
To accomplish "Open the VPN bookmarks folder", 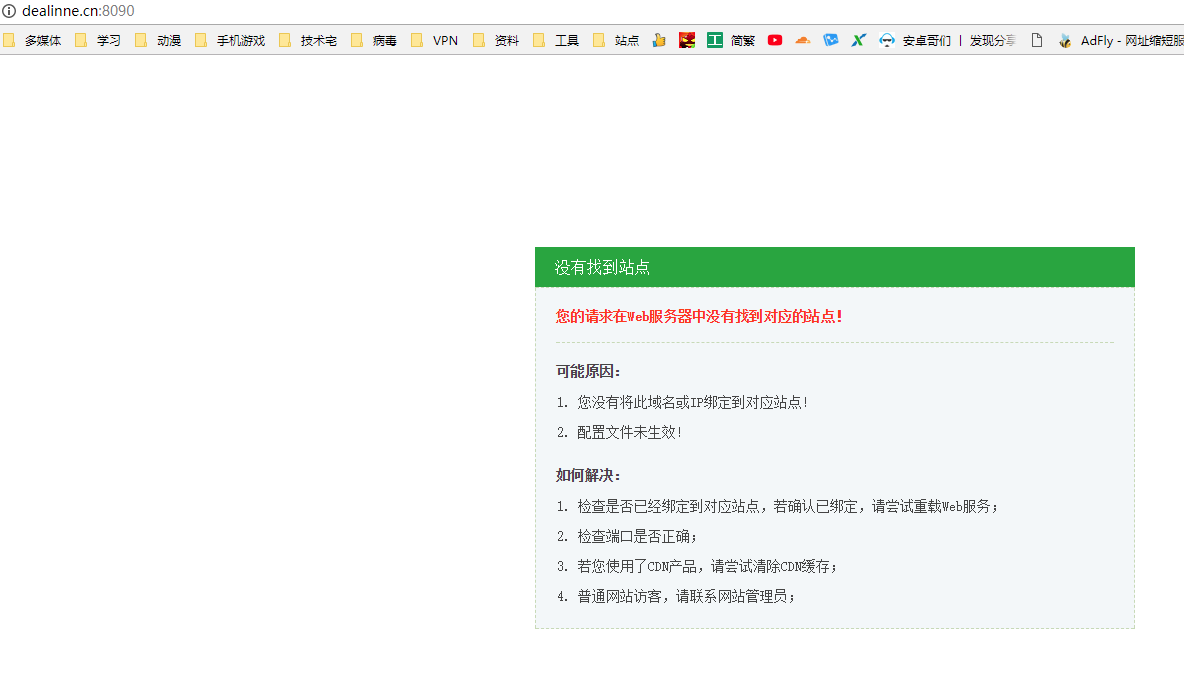I will 435,41.
